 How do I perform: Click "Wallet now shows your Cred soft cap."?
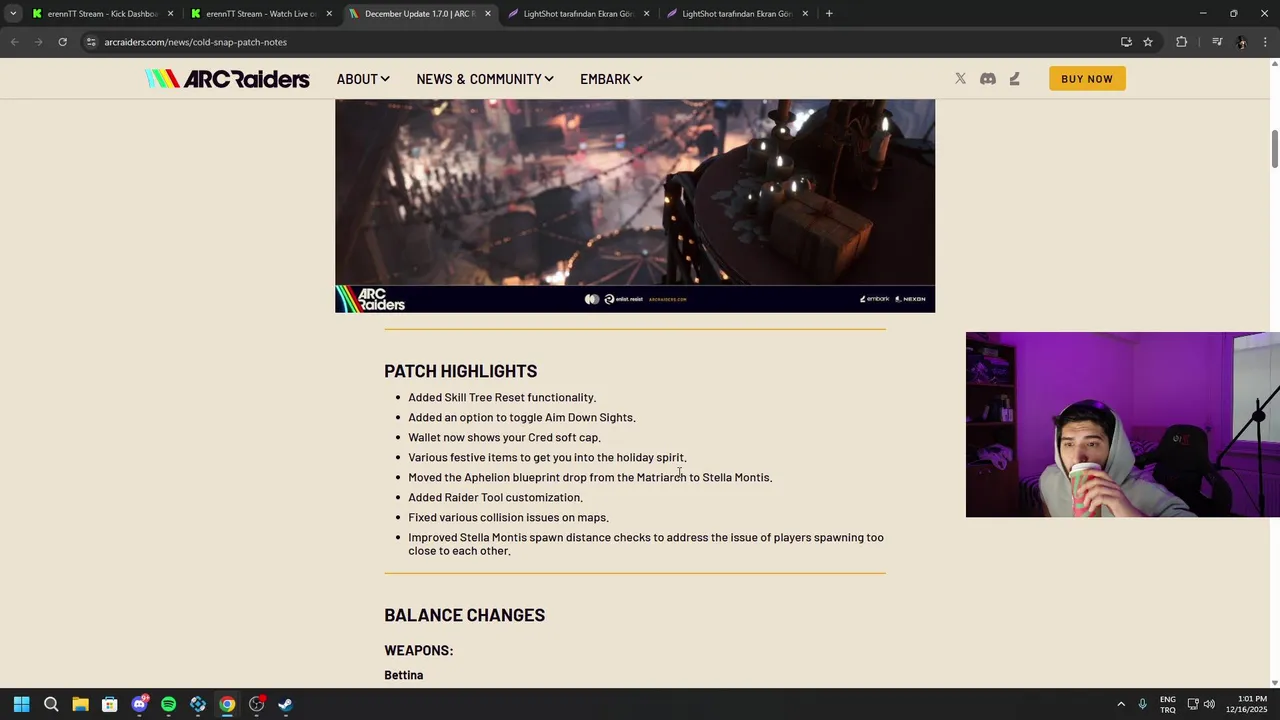pos(504,437)
